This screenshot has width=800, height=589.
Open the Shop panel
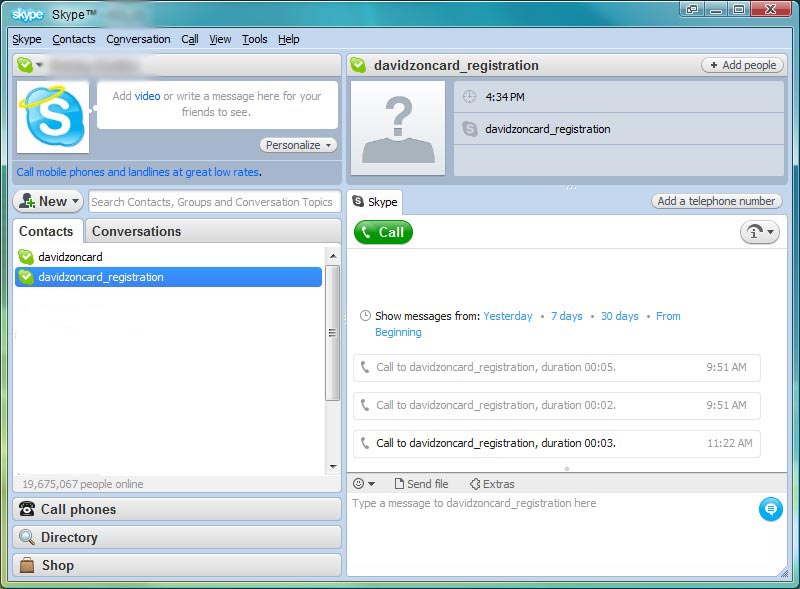coord(177,566)
